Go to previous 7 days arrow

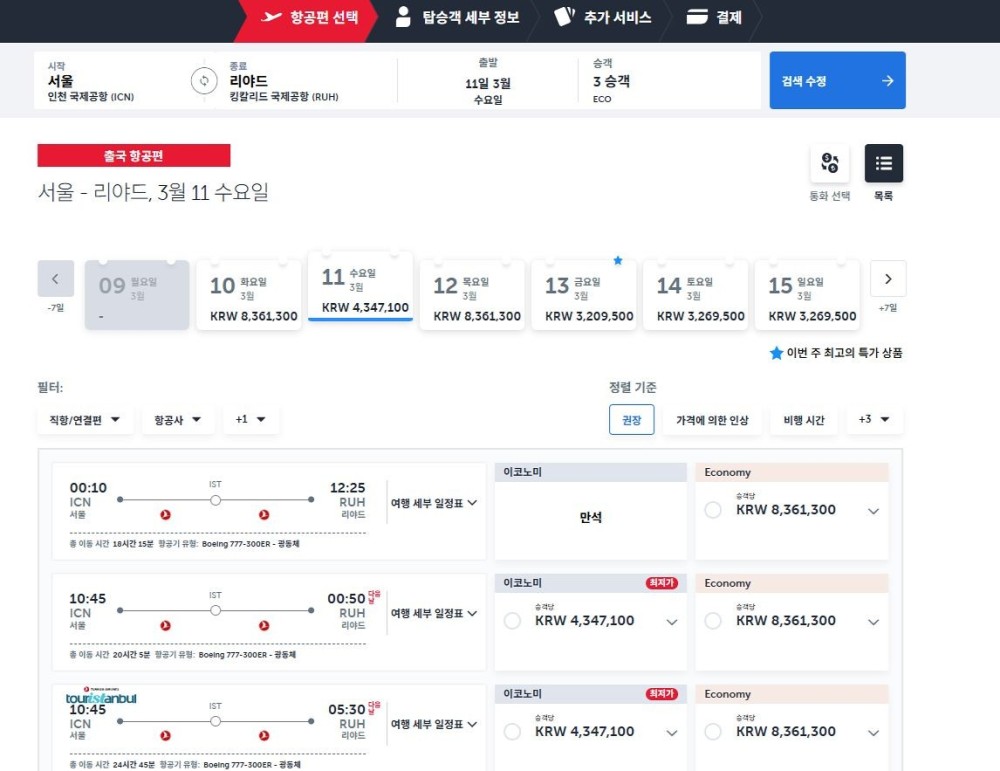click(x=56, y=279)
